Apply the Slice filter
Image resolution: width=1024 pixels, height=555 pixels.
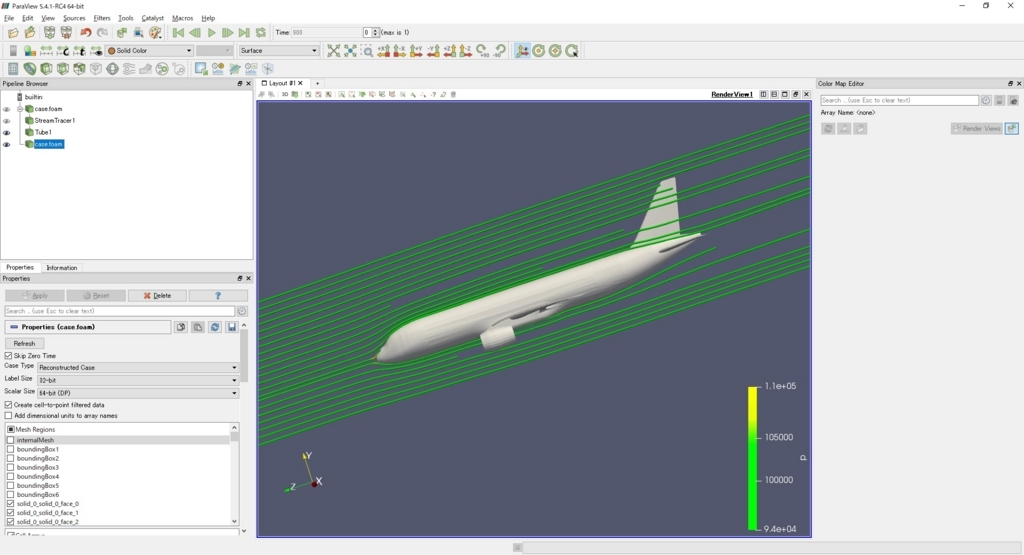(63, 69)
